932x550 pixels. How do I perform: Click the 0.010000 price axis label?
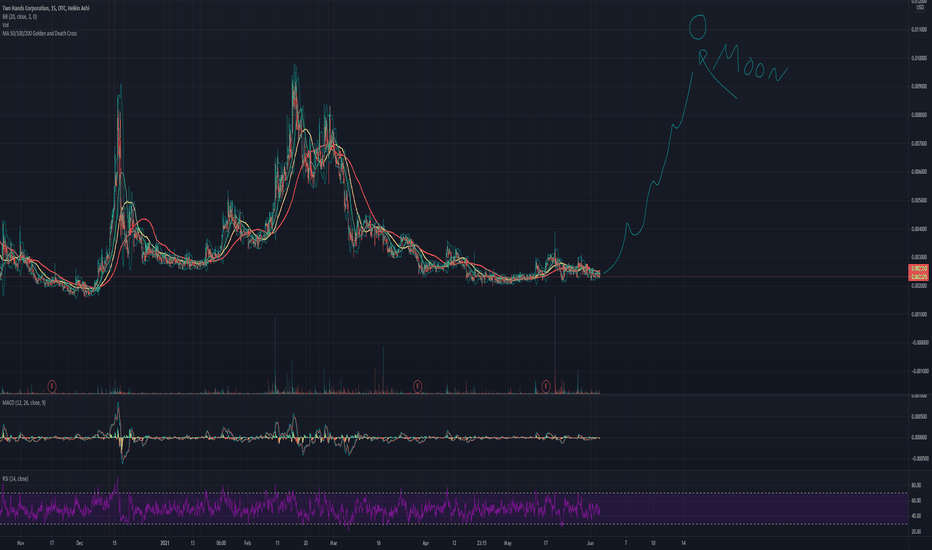pyautogui.click(x=919, y=58)
